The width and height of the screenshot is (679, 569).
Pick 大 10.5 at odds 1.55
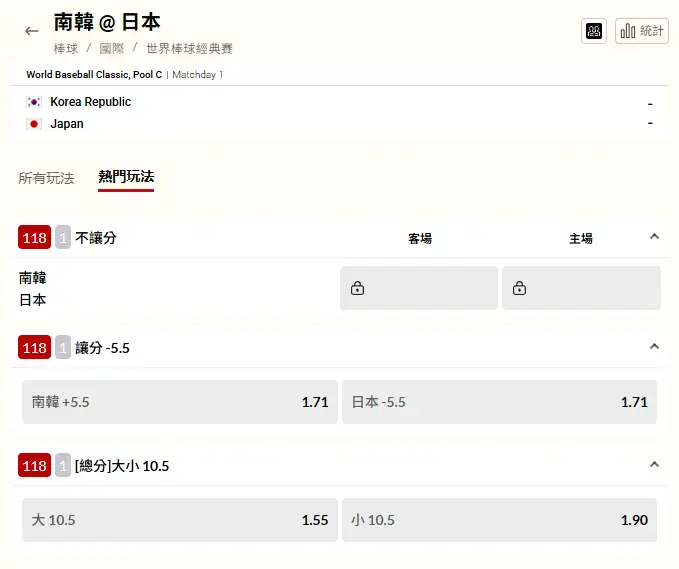[180, 520]
